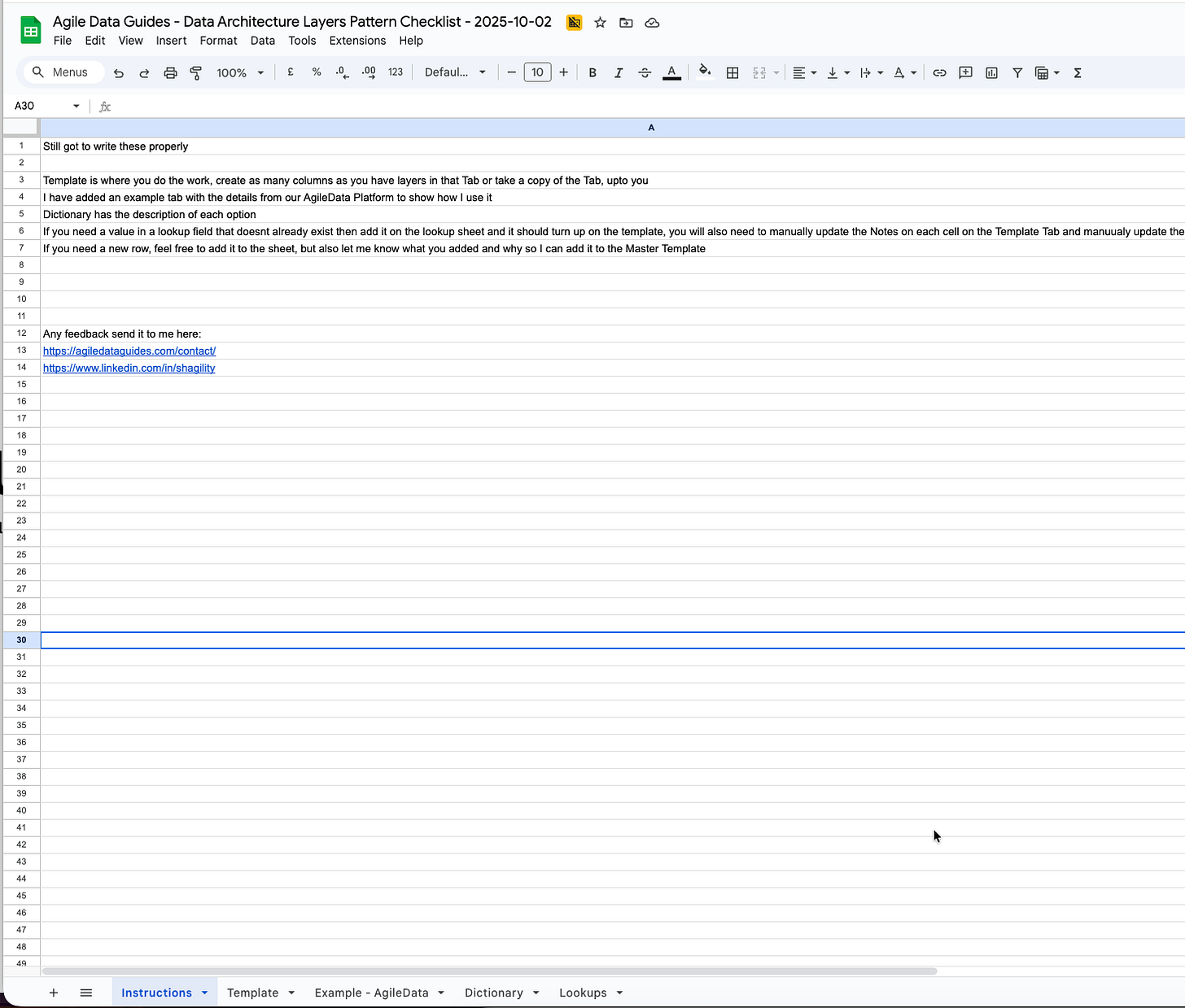Open the Edit menu
Screen dimensions: 1185x1008
click(95, 41)
